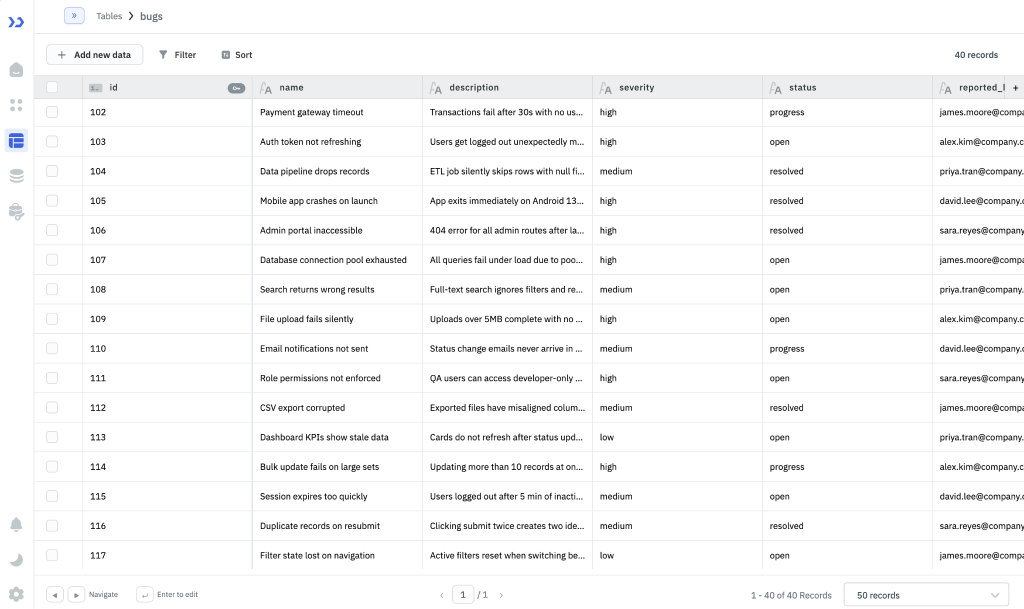1024x609 pixels.
Task: Open the notifications bell icon
Action: pyautogui.click(x=16, y=525)
